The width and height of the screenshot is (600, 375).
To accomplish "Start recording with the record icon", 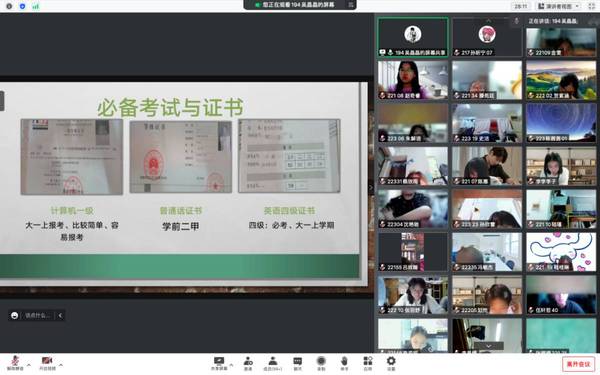I will click(x=321, y=363).
